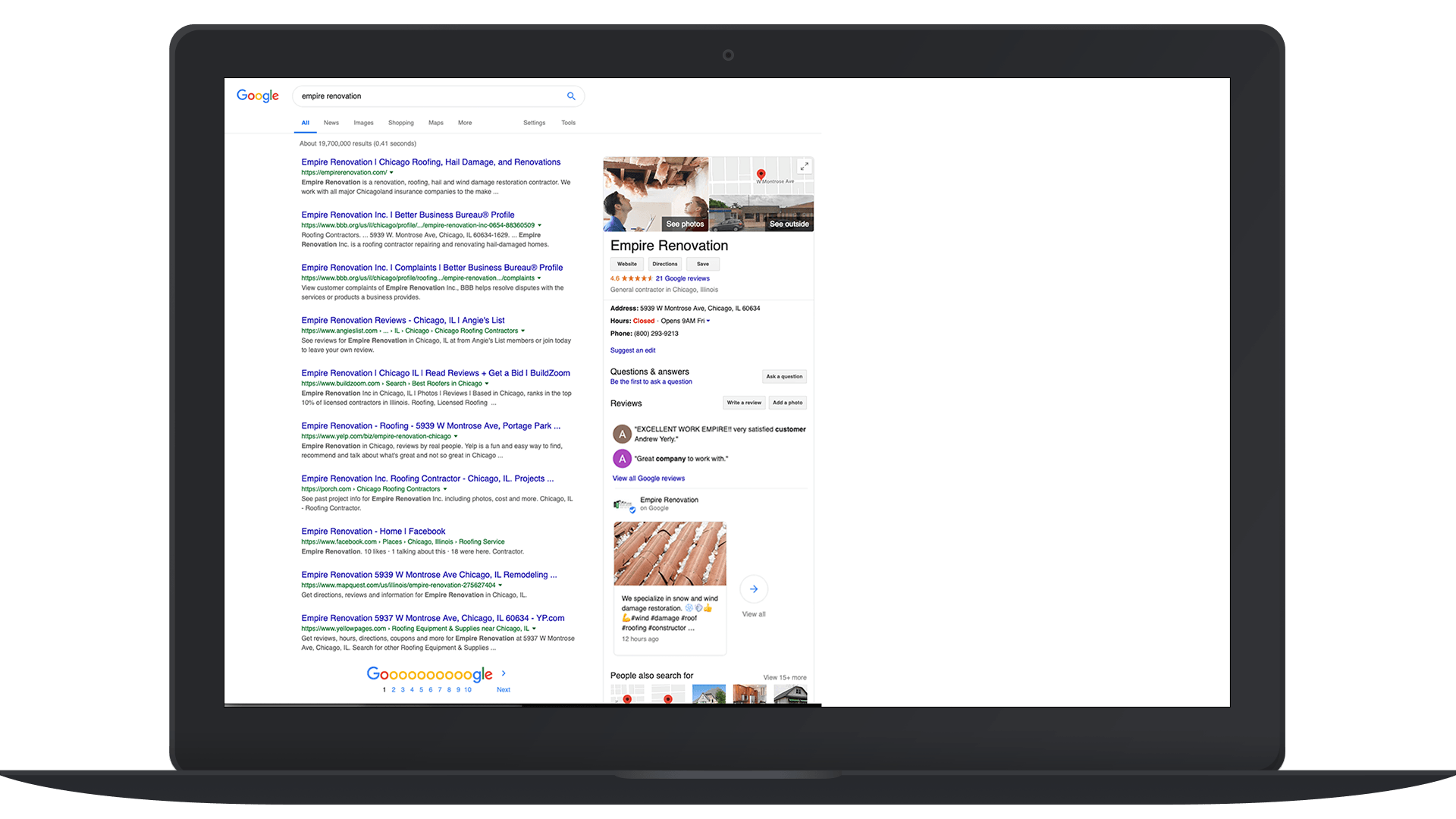Click the Website button in knowledge panel

coord(627,264)
